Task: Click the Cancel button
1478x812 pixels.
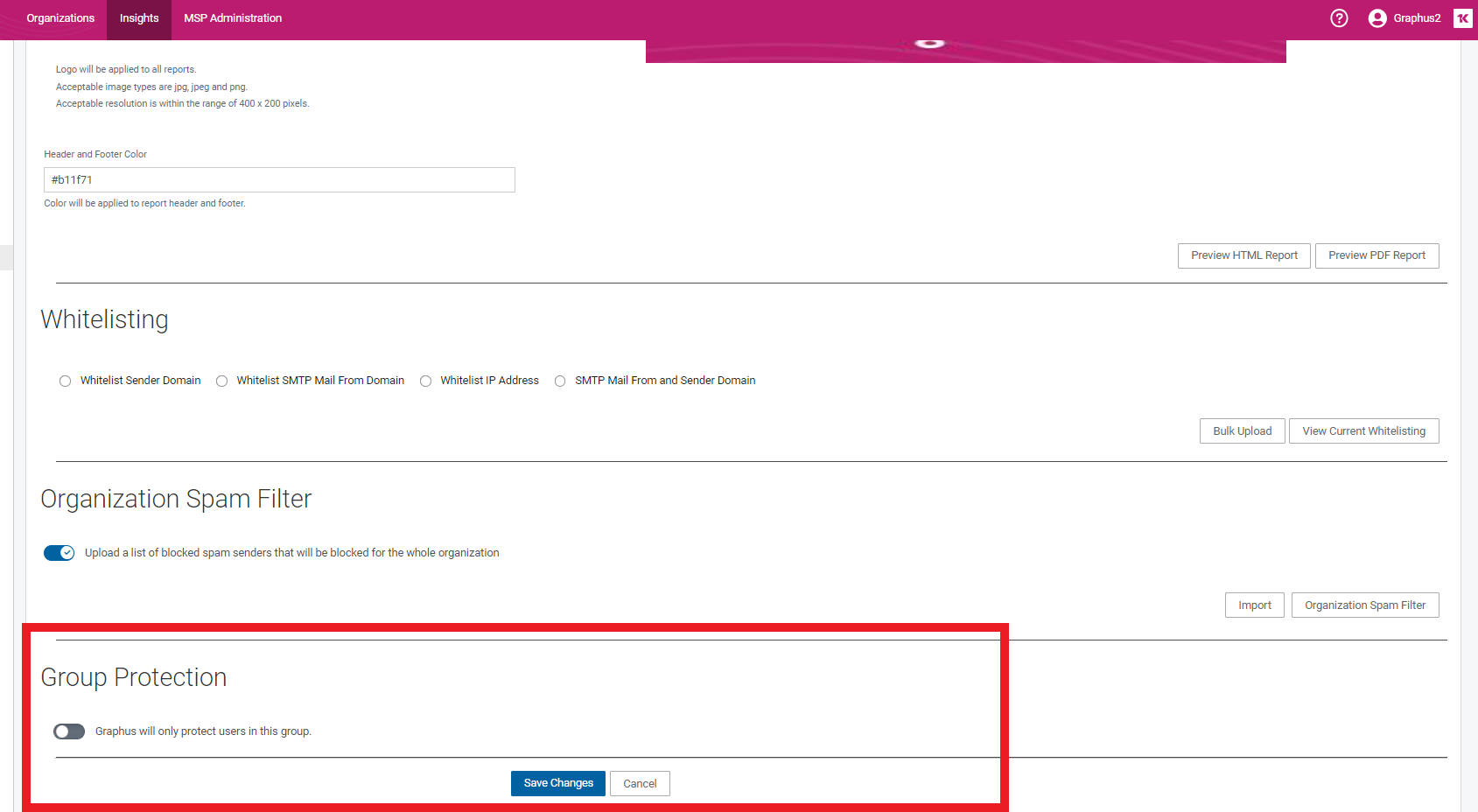Action: coord(640,784)
